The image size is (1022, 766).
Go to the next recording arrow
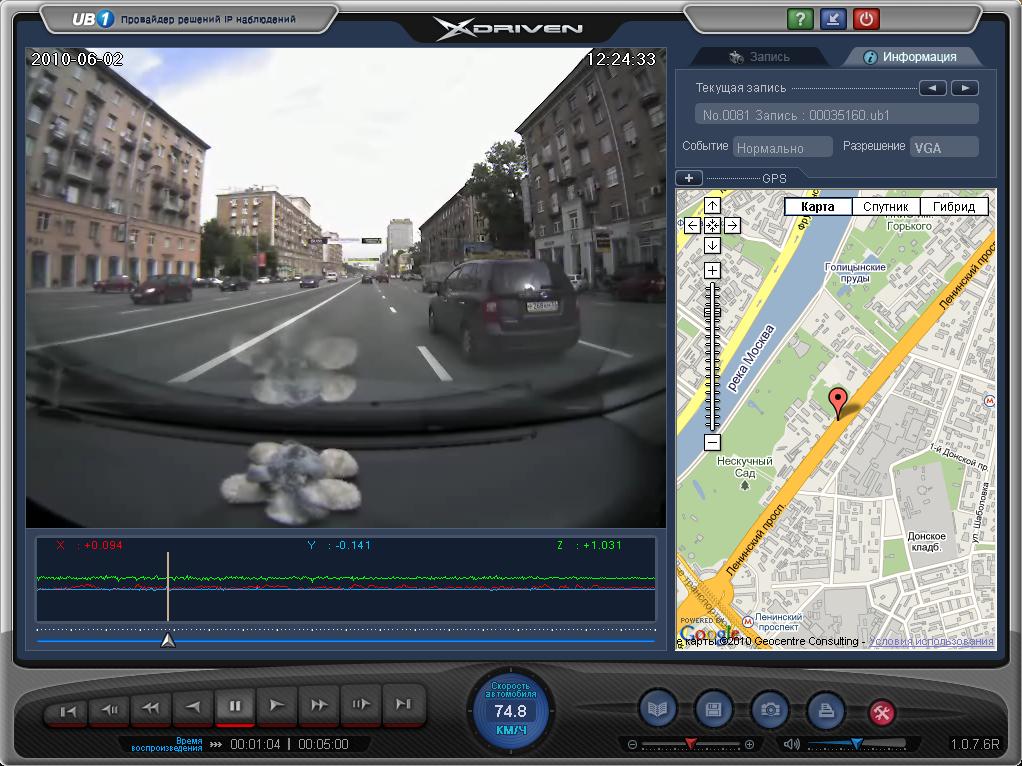tap(964, 88)
